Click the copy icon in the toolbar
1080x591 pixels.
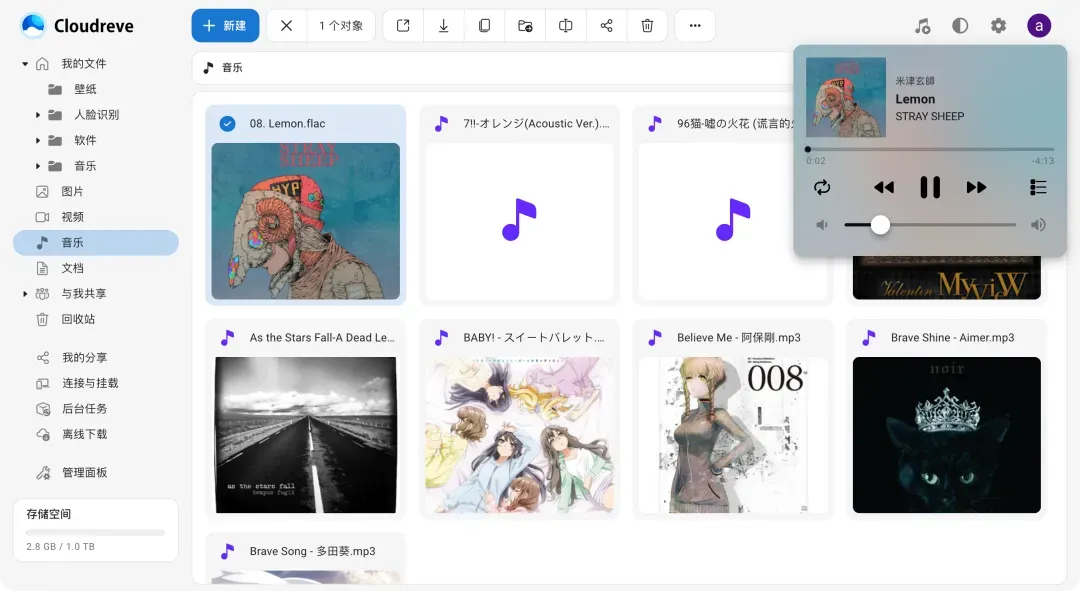point(484,26)
